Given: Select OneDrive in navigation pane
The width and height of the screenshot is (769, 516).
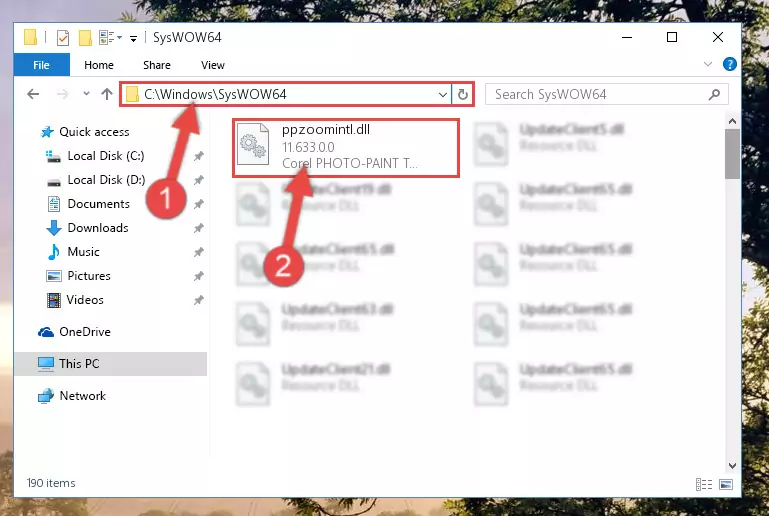Looking at the screenshot, I should pos(85,332).
